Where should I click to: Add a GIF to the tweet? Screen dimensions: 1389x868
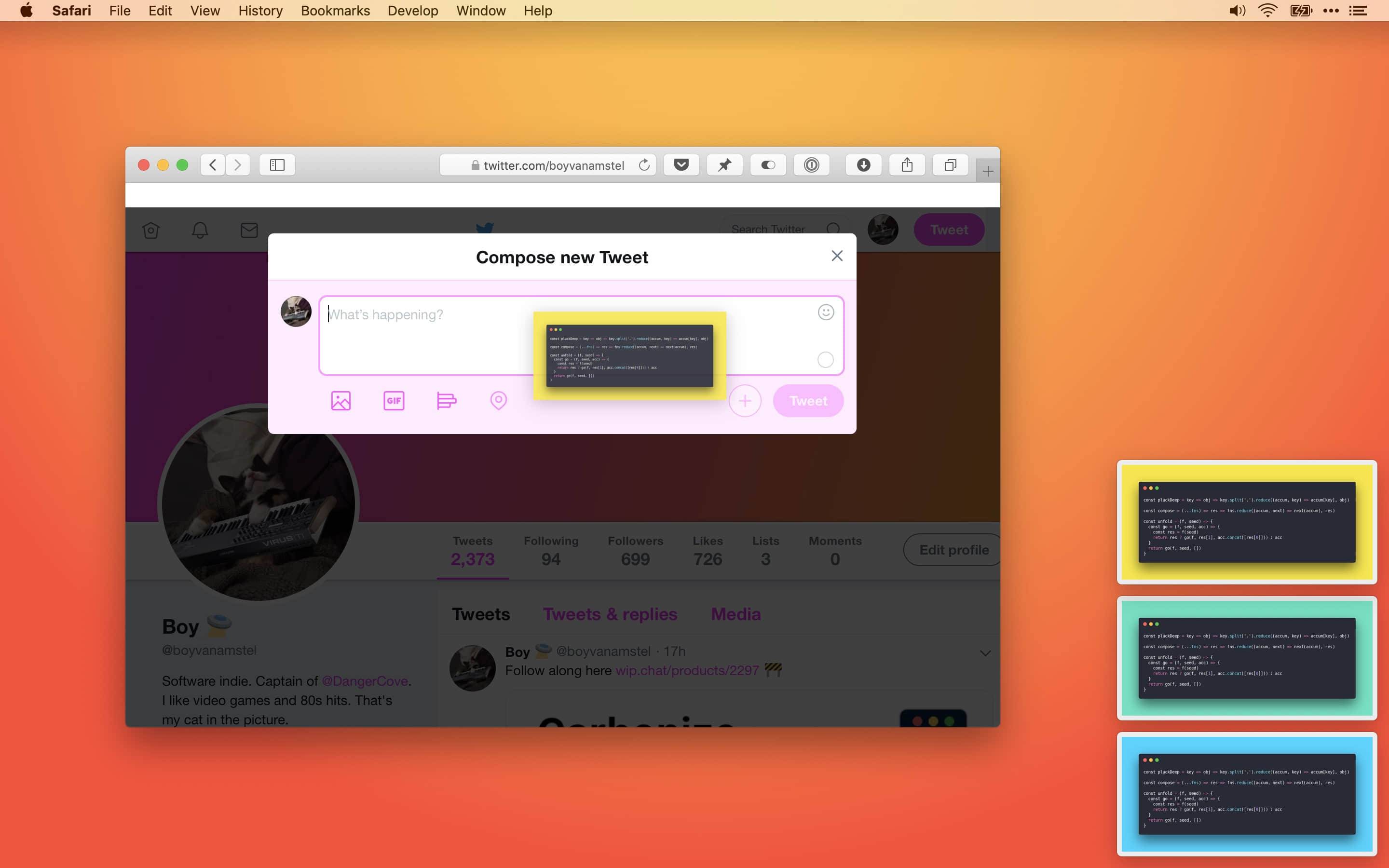pos(394,401)
